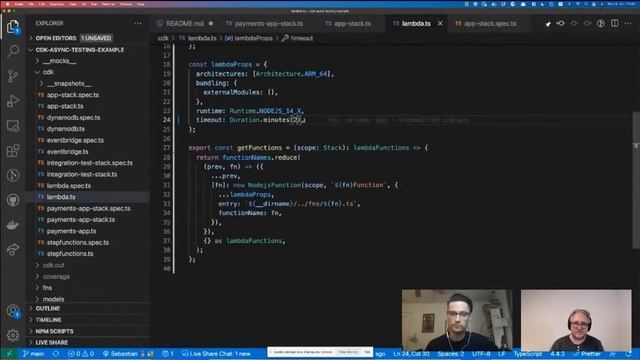This screenshot has width=640, height=360.
Task: Open lambda.spec.ts in the explorer
Action: 69,186
